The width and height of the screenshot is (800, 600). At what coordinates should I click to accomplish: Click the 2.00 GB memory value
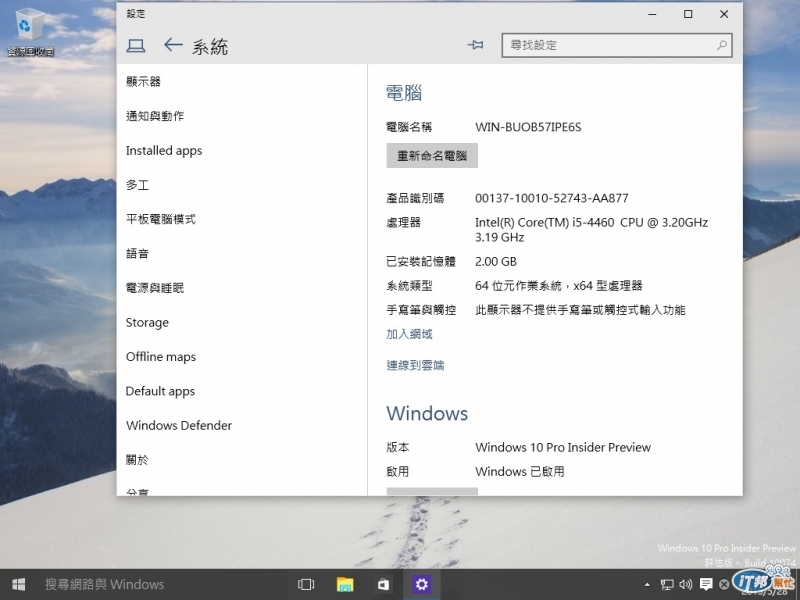[x=496, y=262]
